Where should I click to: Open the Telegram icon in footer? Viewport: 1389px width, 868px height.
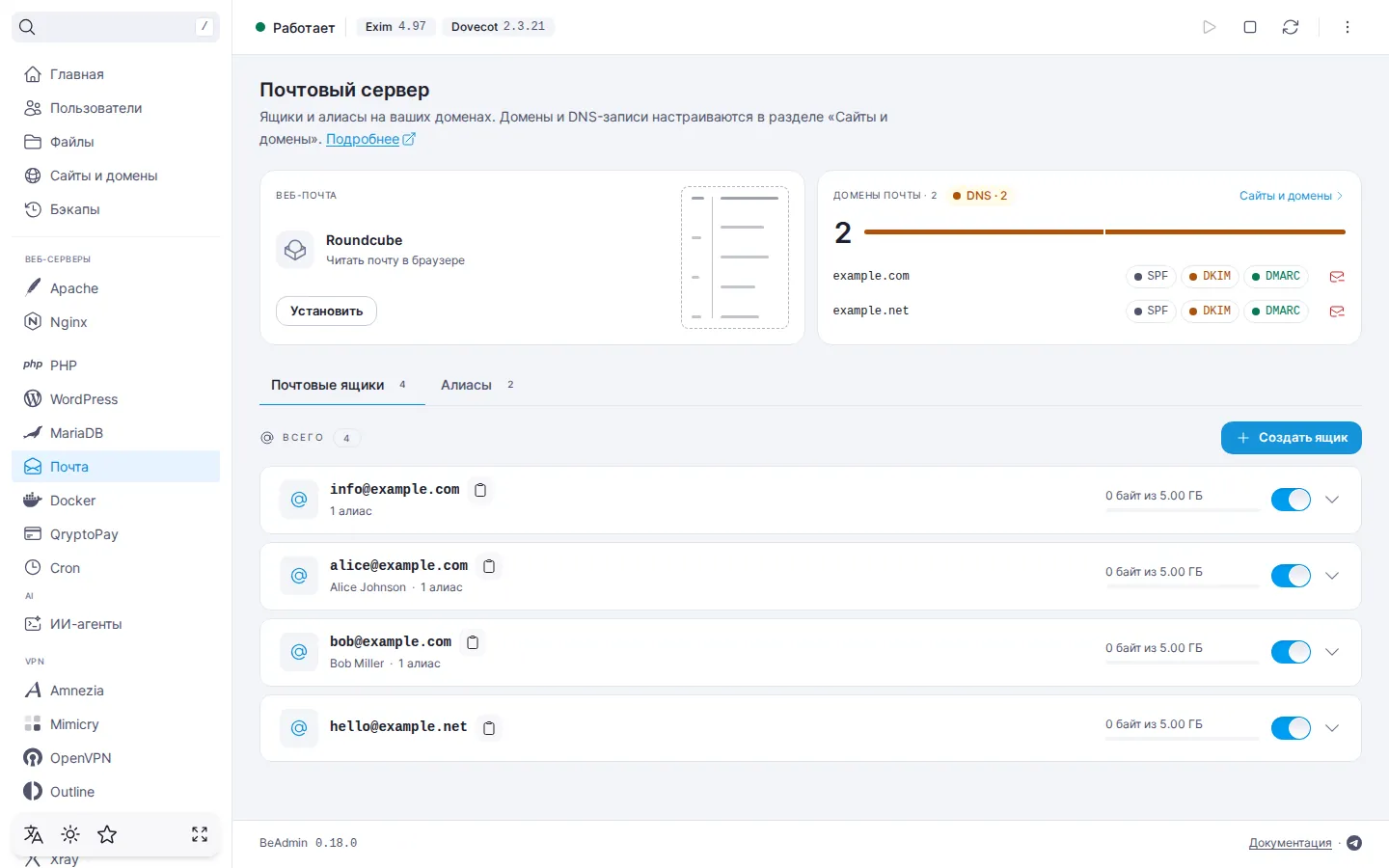pos(1354,843)
